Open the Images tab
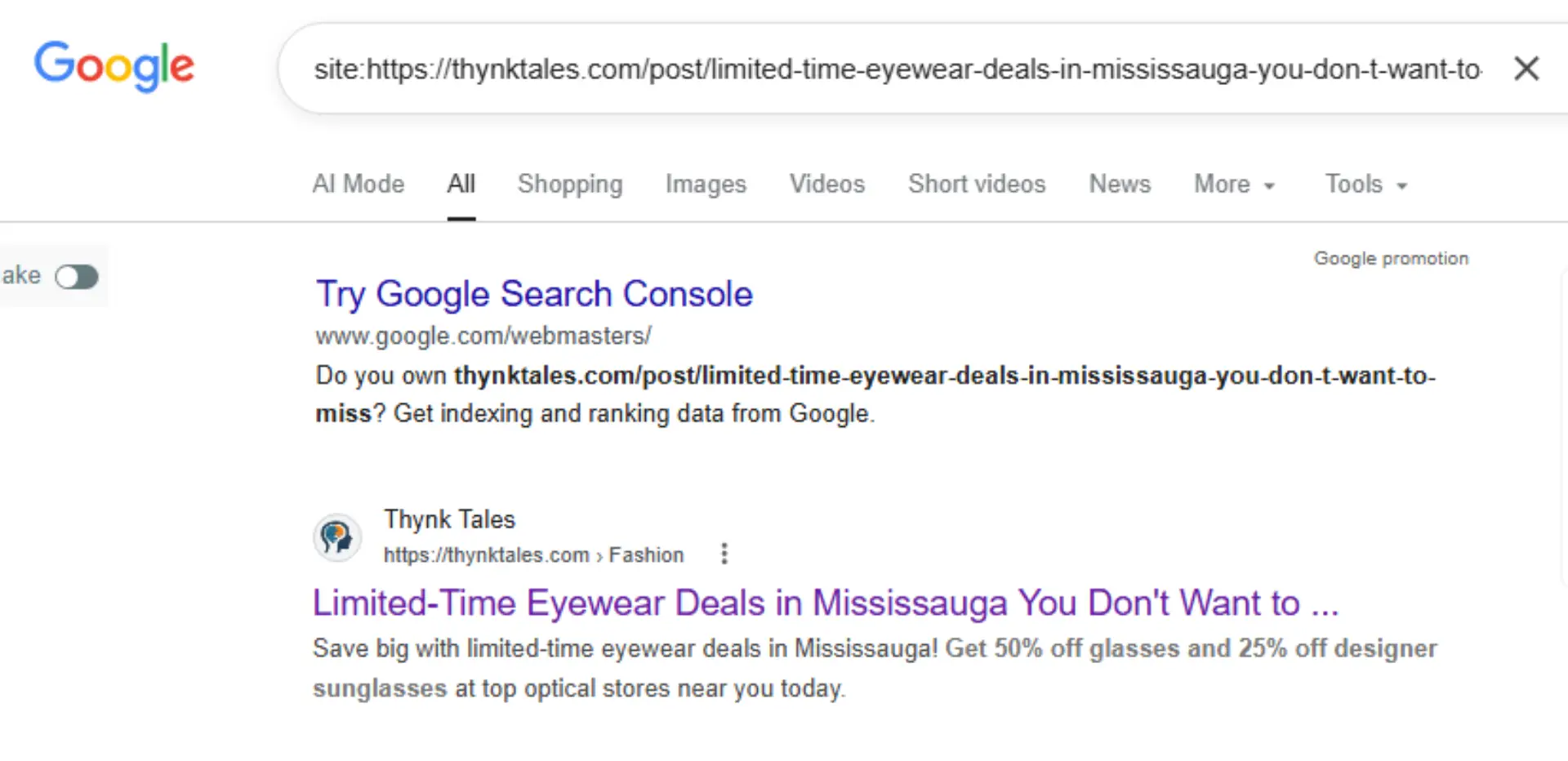Screen dimensions: 1568x761 click(x=706, y=185)
